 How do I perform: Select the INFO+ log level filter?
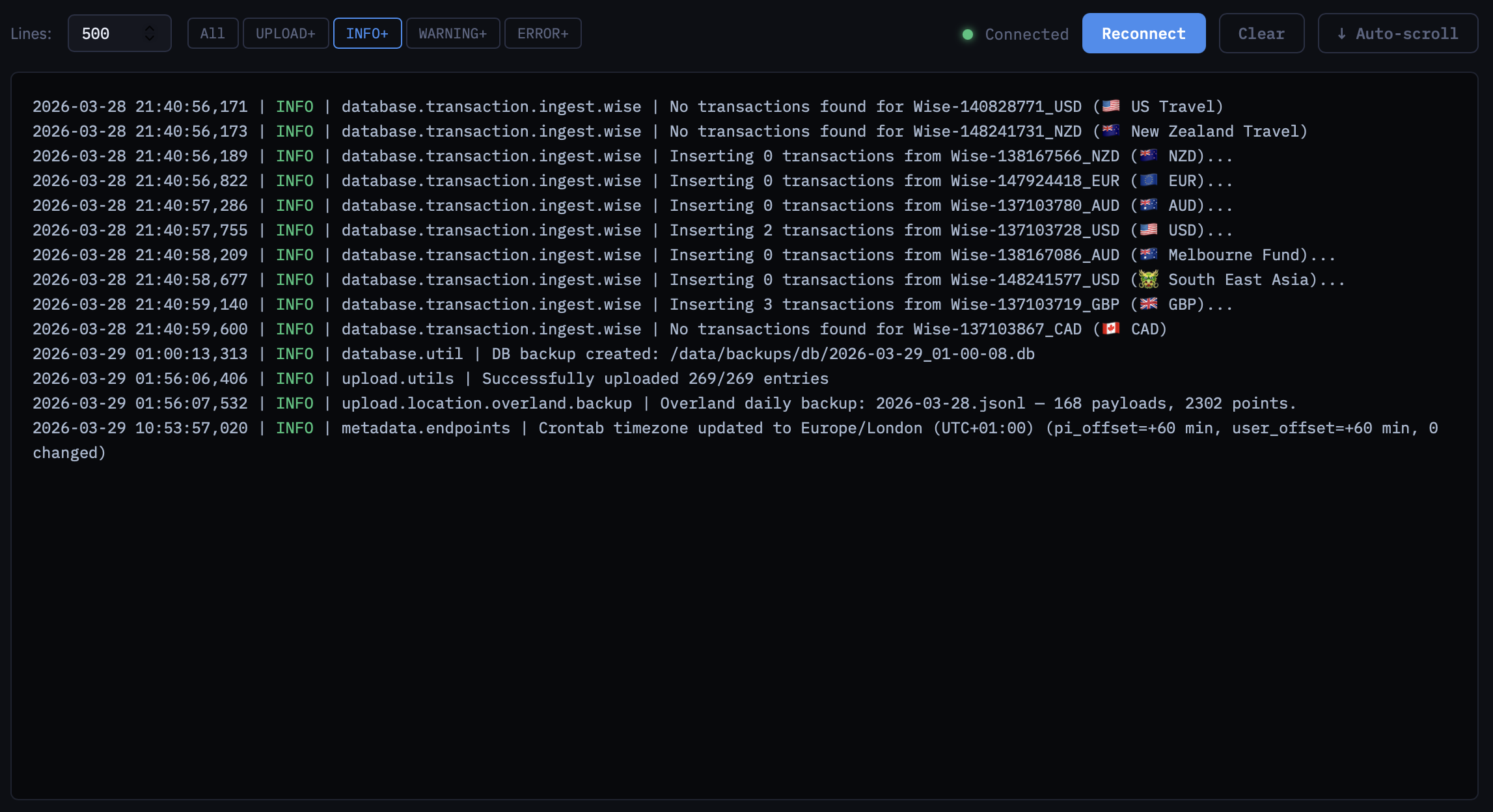coord(367,34)
